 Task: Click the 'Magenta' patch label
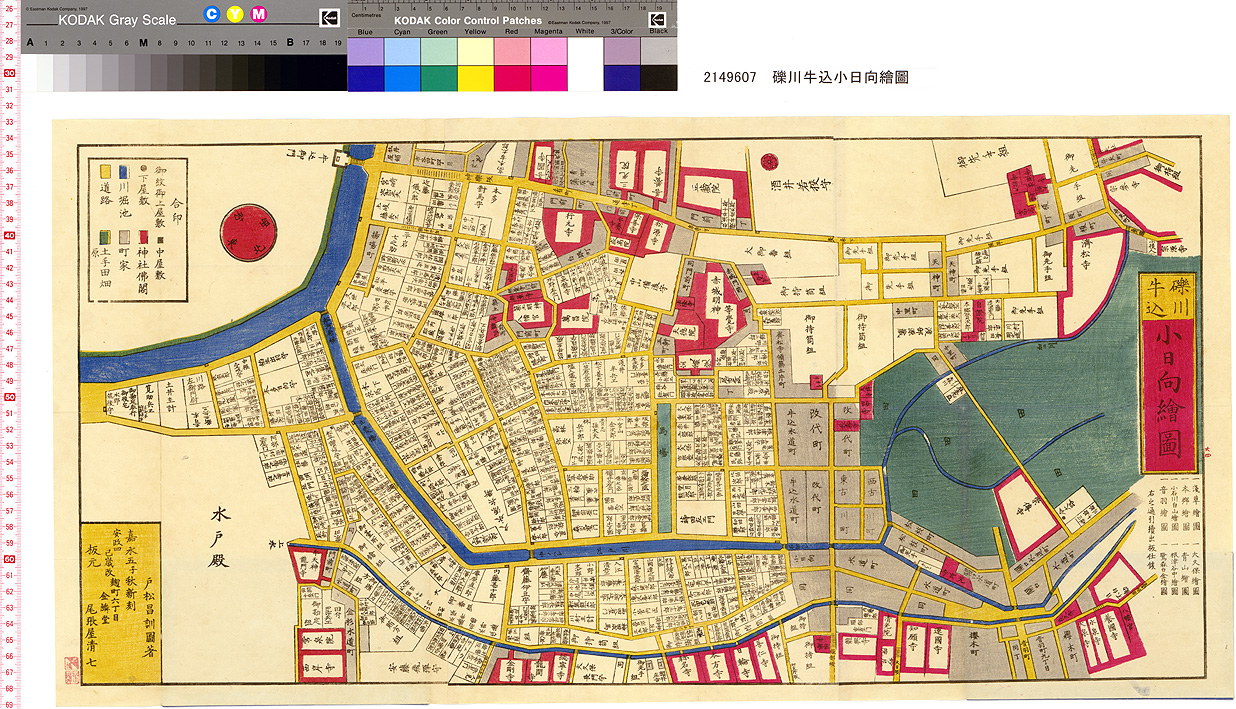click(548, 32)
